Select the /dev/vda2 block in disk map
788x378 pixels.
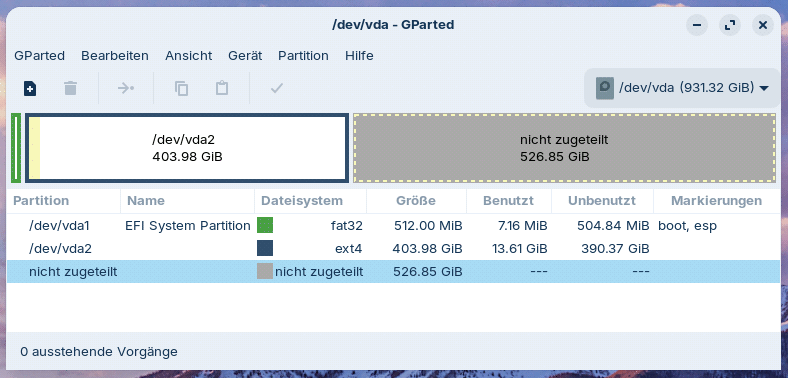pos(186,148)
